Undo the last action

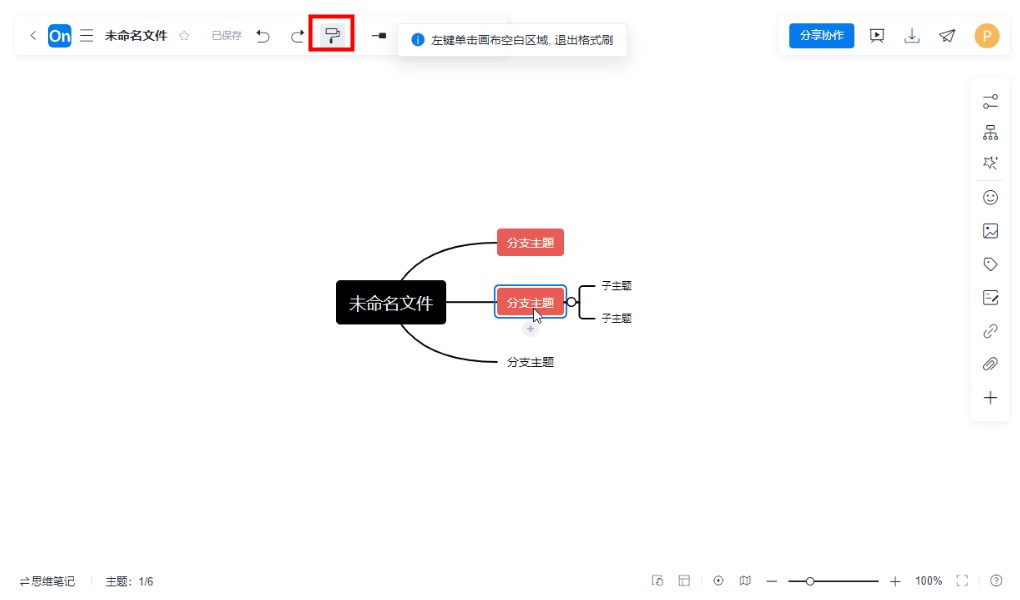point(263,36)
